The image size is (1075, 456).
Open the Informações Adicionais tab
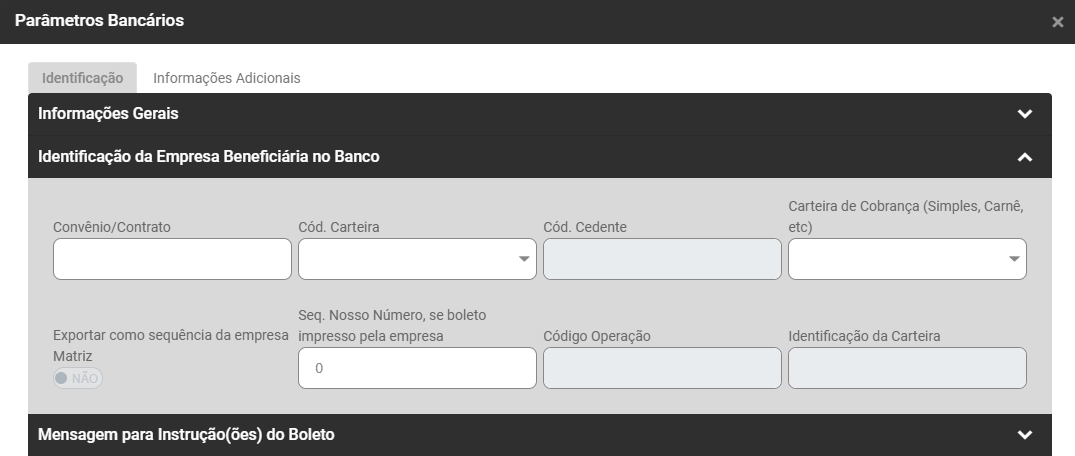click(226, 78)
